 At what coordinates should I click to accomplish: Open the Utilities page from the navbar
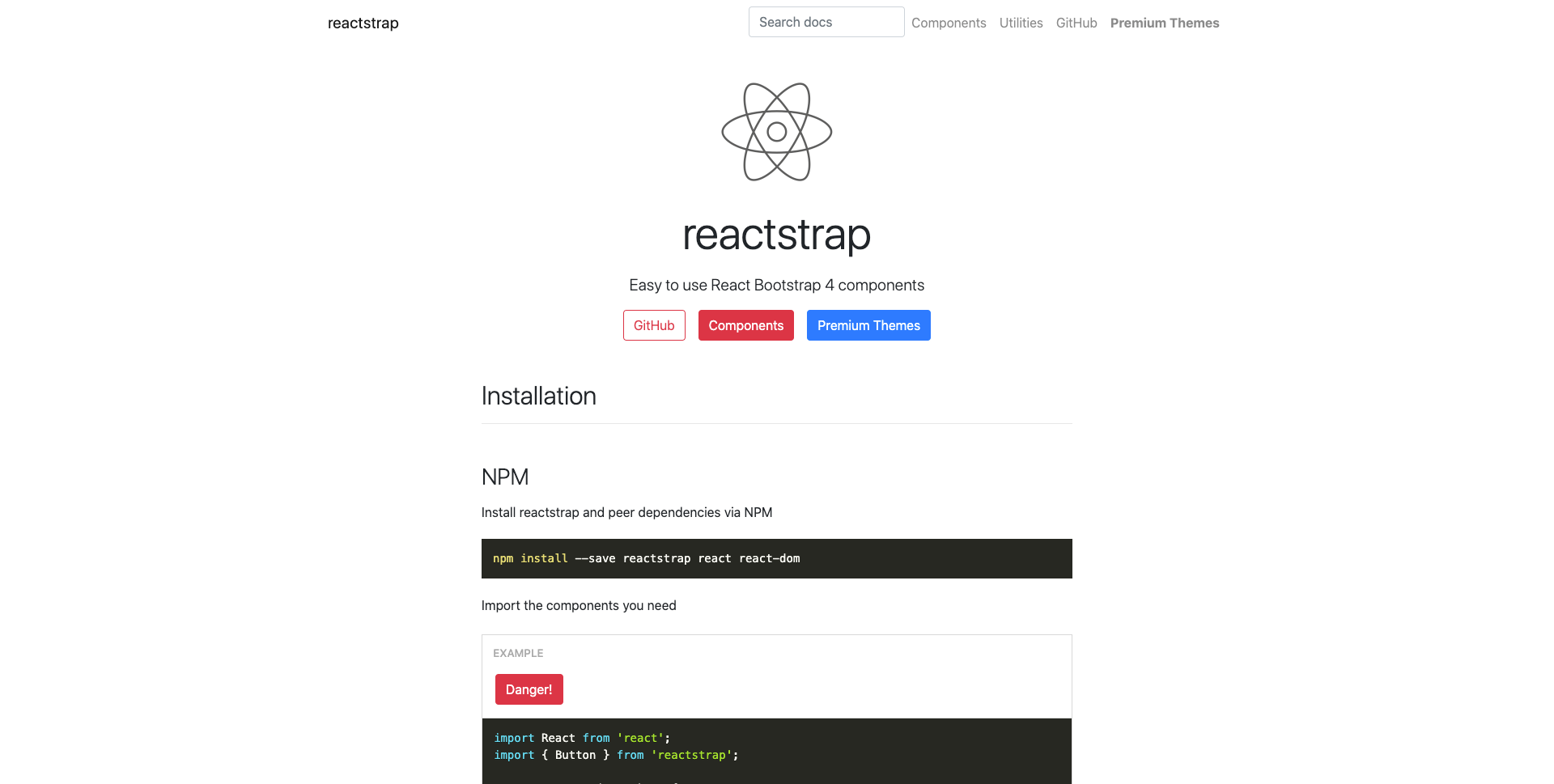(x=1021, y=23)
